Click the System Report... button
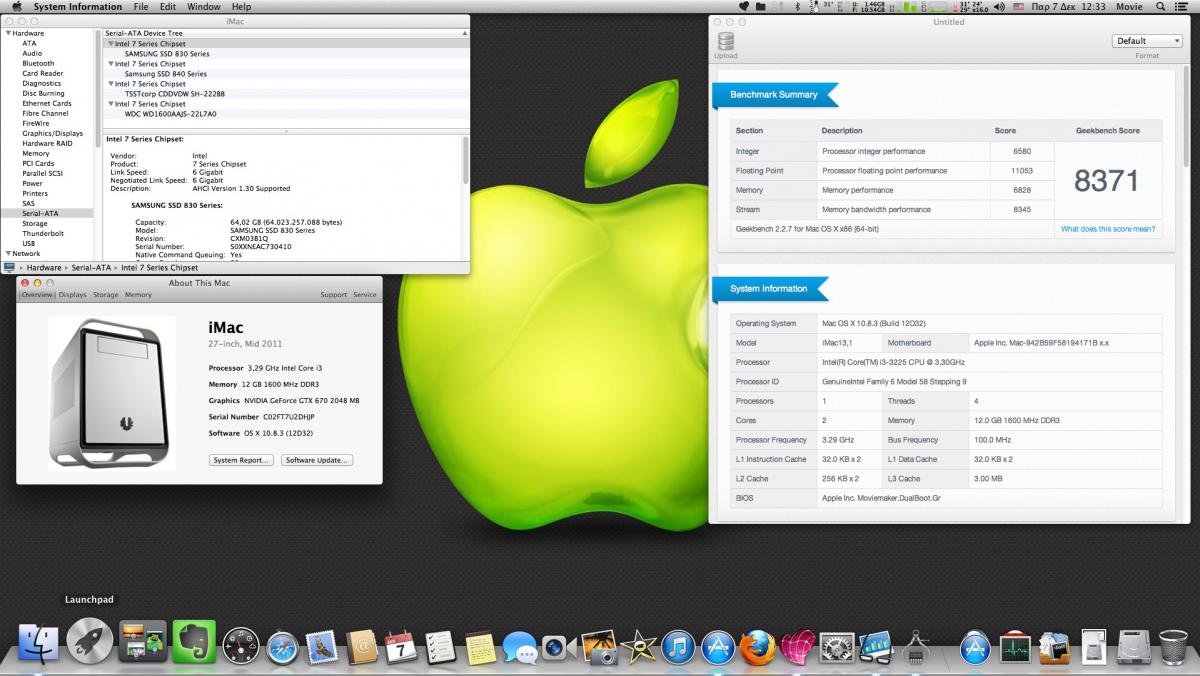Image resolution: width=1200 pixels, height=676 pixels. tap(241, 460)
